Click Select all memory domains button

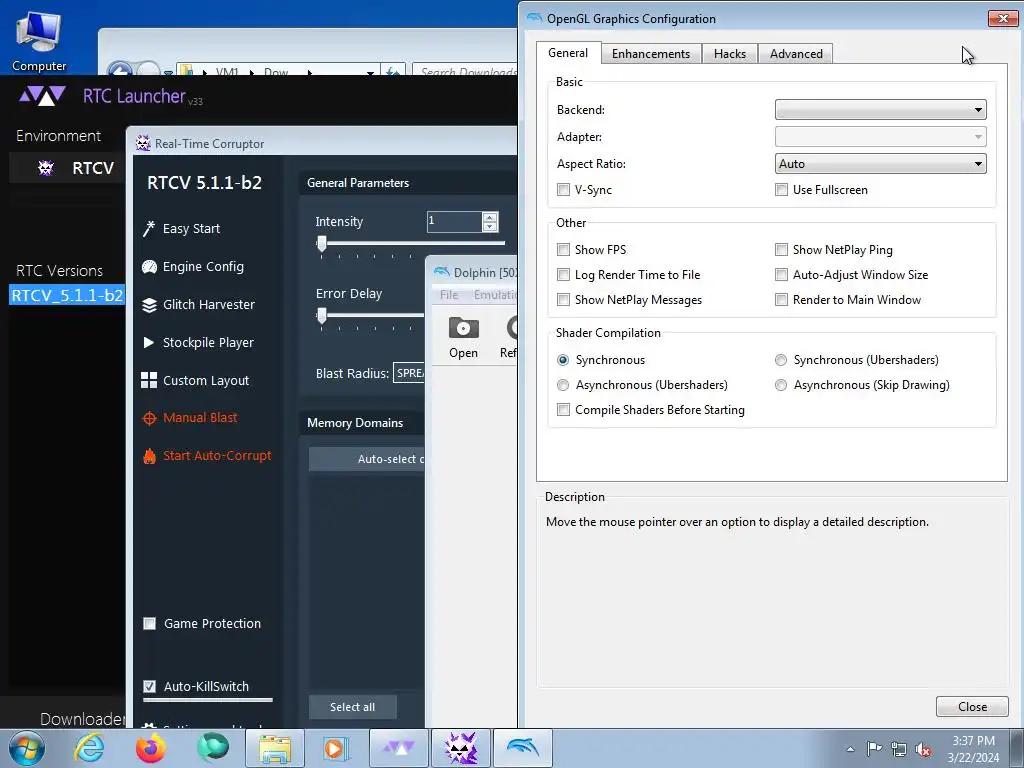[x=353, y=707]
